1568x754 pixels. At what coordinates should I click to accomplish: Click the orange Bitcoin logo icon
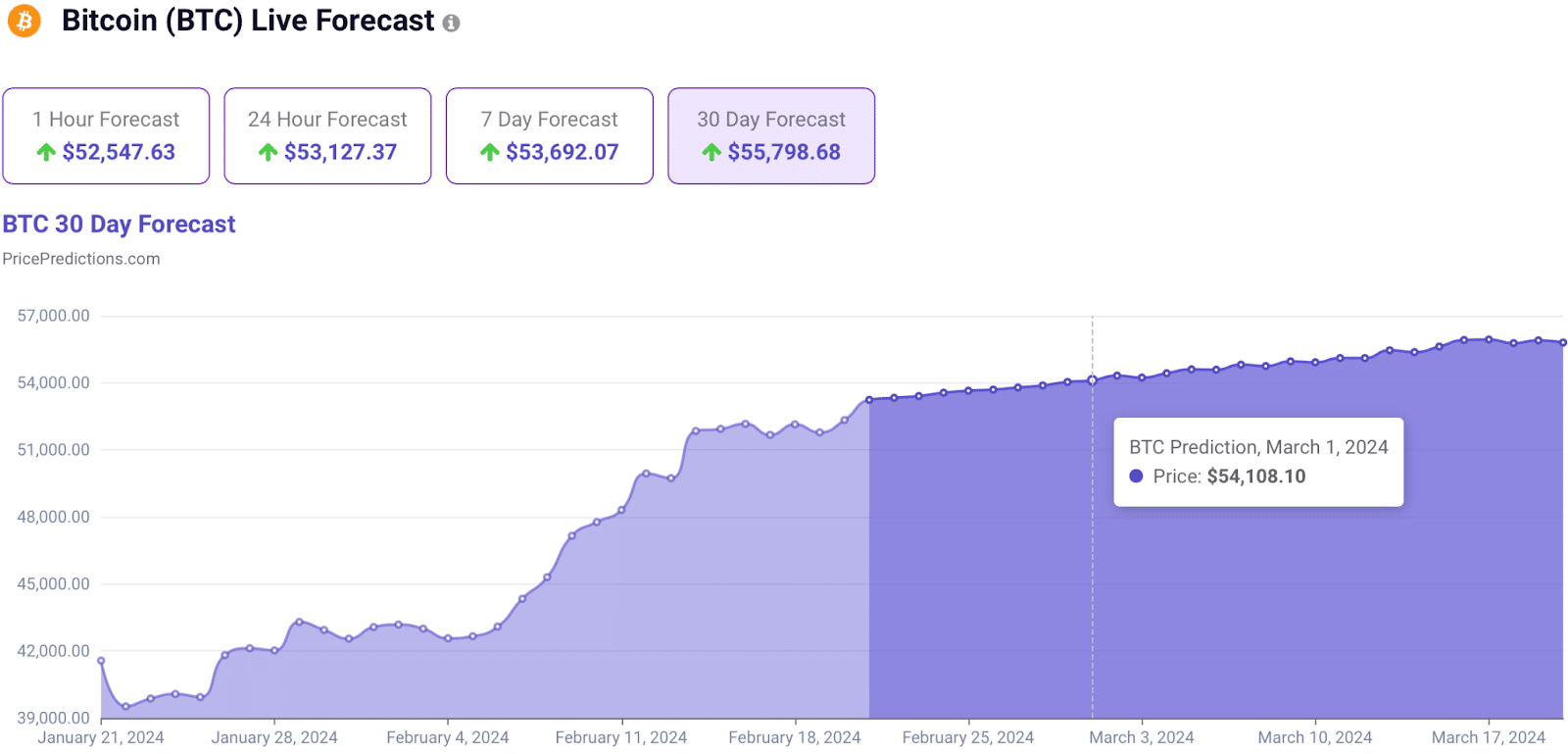tap(24, 21)
